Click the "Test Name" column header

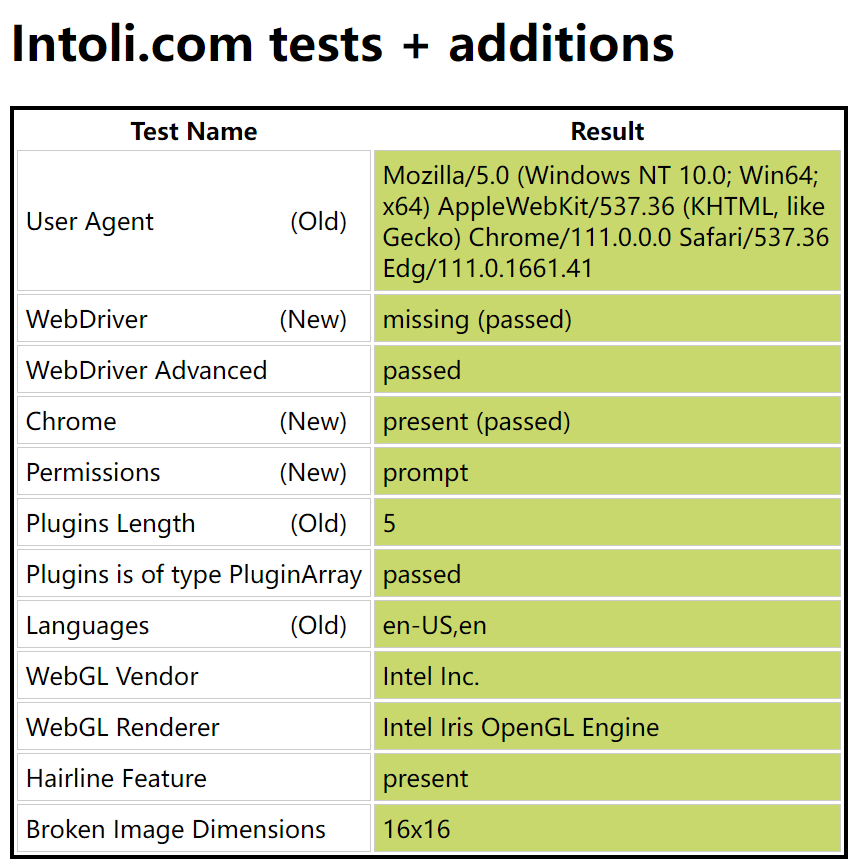(x=194, y=131)
